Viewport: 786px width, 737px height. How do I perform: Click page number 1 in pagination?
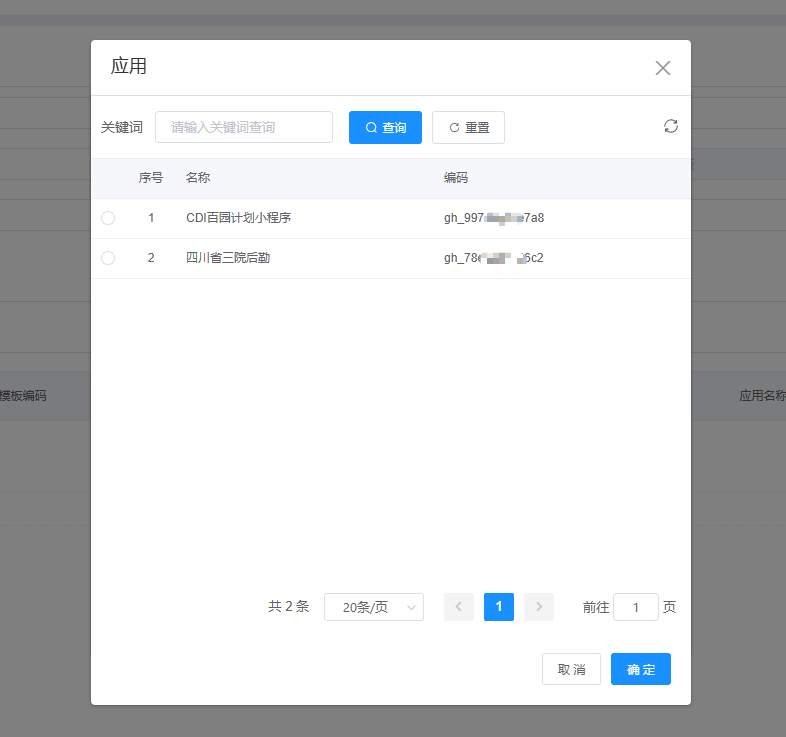click(499, 607)
